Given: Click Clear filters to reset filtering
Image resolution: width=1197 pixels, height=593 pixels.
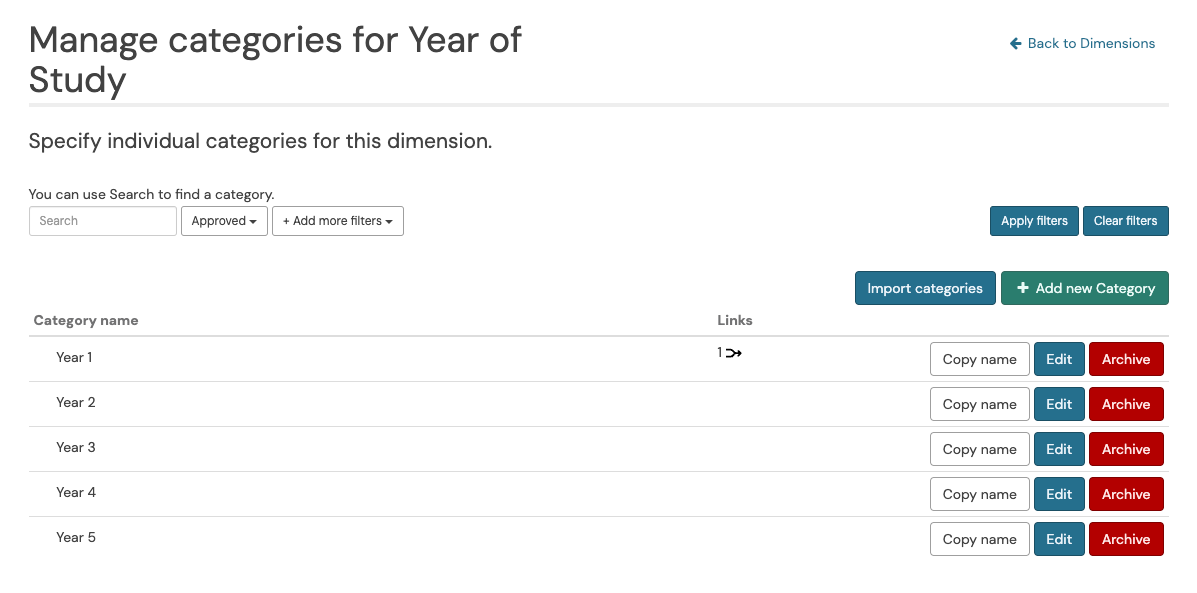Looking at the screenshot, I should (x=1125, y=220).
